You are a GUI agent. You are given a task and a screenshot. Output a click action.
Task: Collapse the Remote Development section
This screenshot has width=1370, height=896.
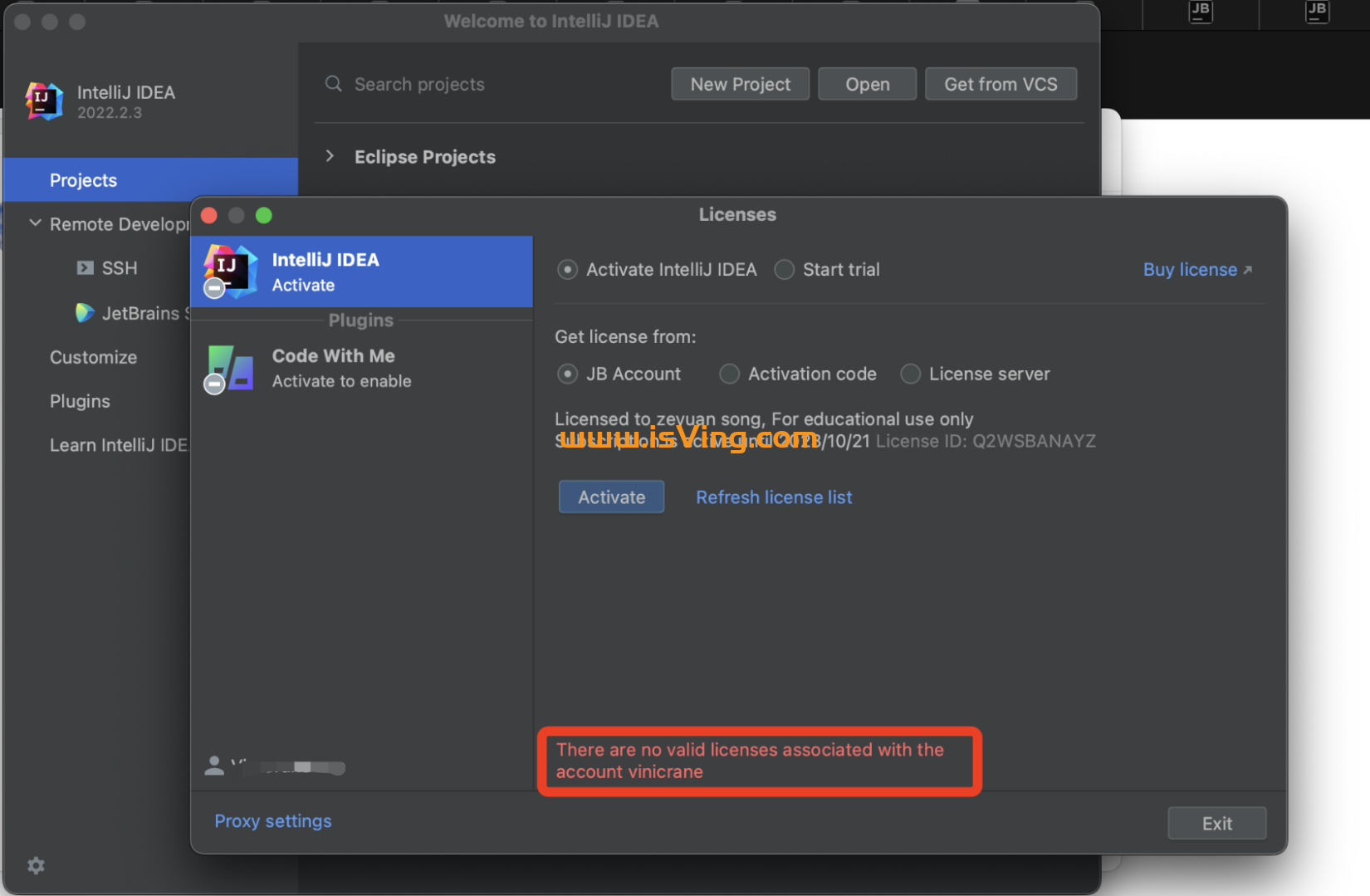point(34,223)
